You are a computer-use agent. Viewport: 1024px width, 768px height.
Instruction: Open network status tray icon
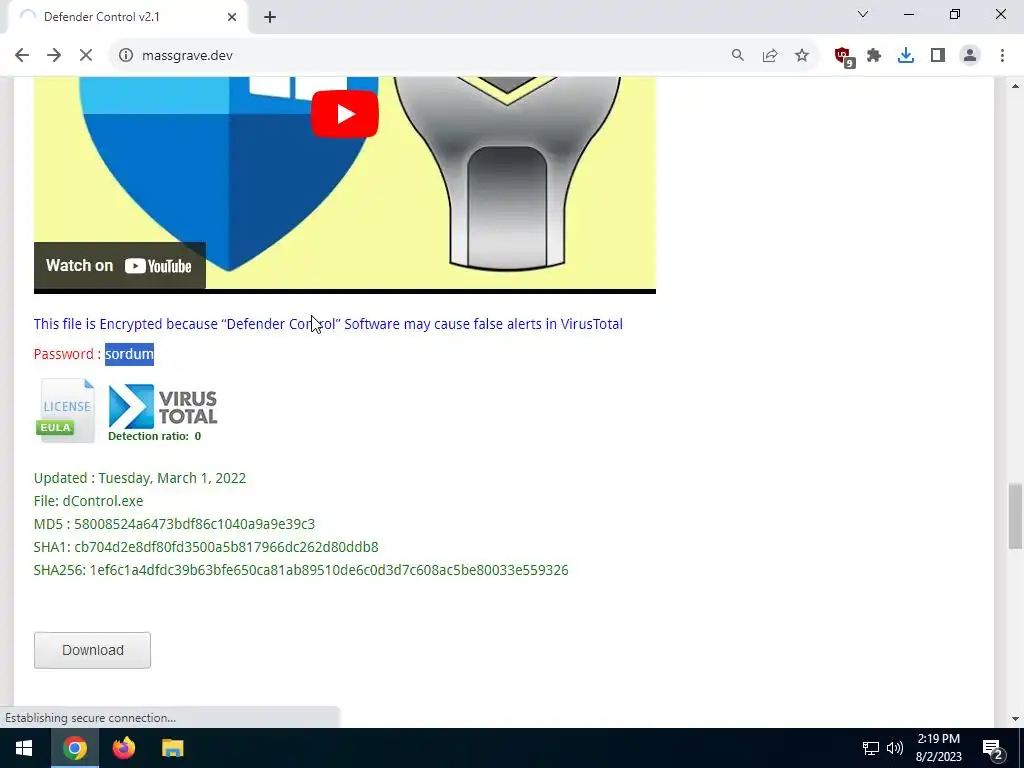[871, 748]
